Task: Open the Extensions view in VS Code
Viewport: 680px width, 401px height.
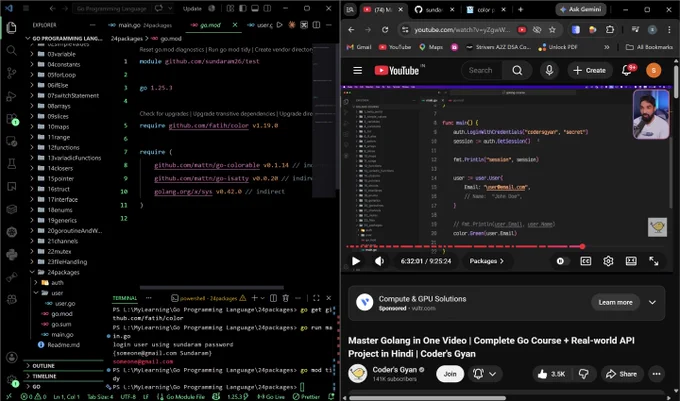Action: (x=11, y=118)
